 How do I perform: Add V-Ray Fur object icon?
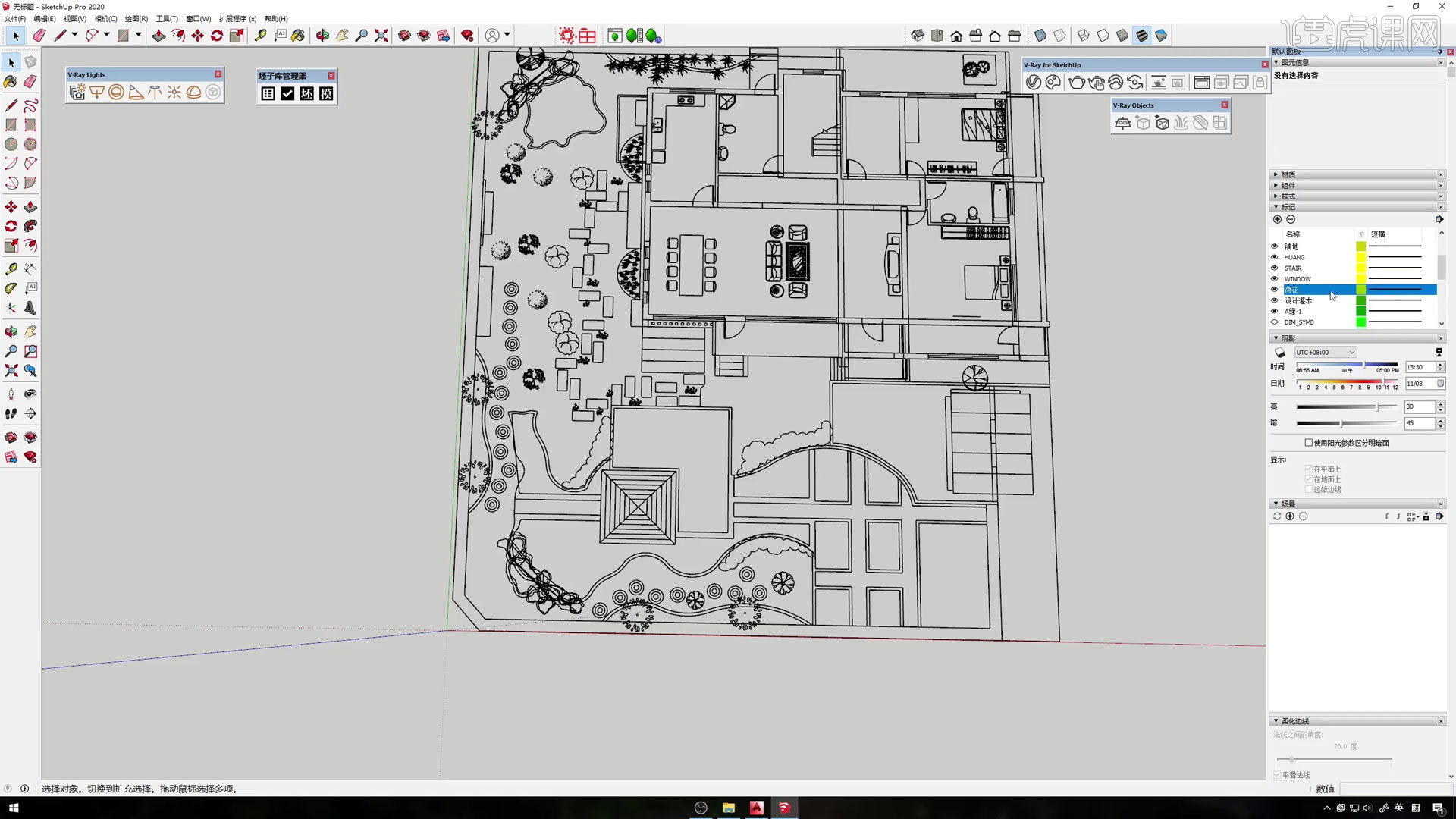(x=1181, y=123)
